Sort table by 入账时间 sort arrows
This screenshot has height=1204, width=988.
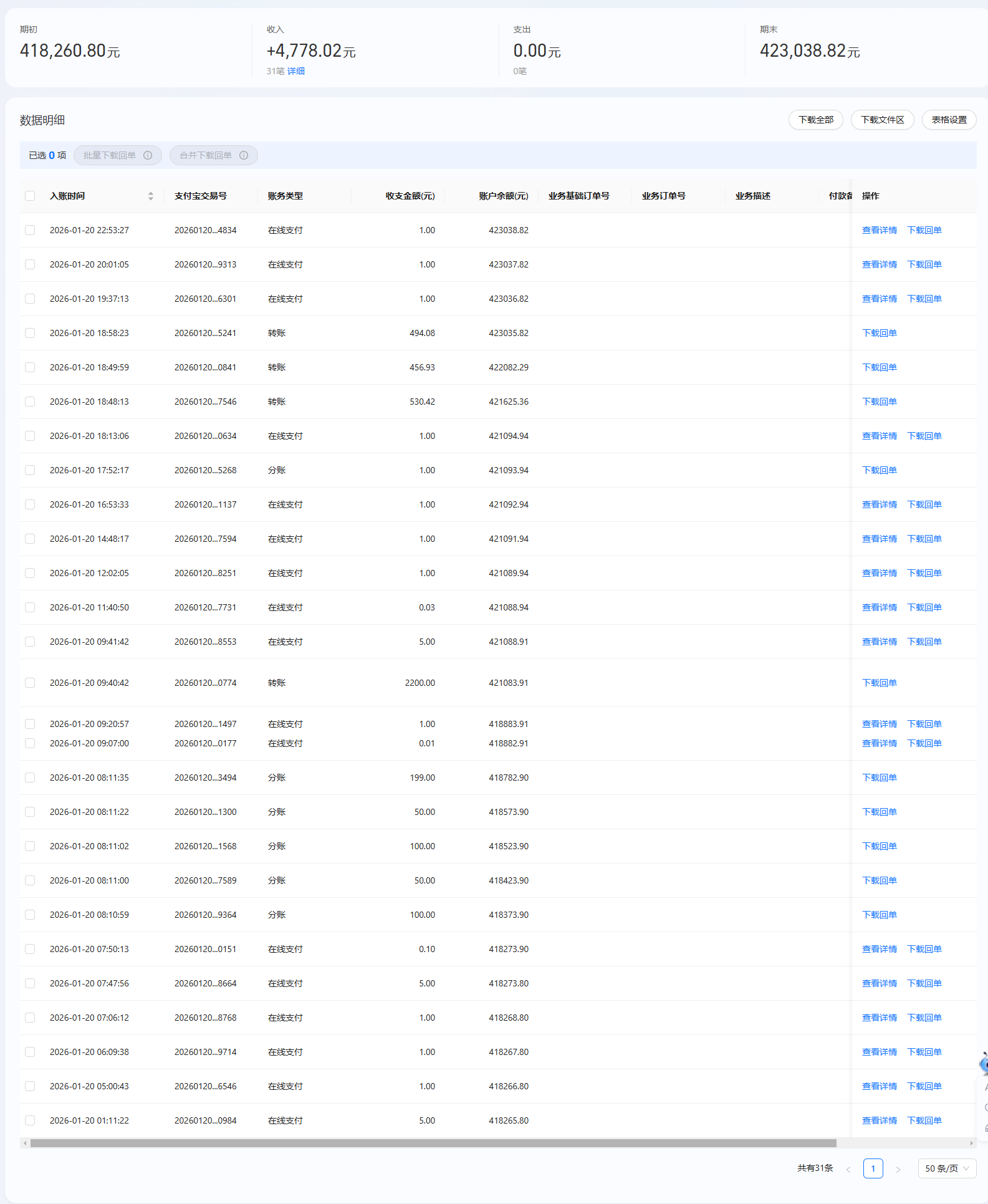(x=151, y=196)
